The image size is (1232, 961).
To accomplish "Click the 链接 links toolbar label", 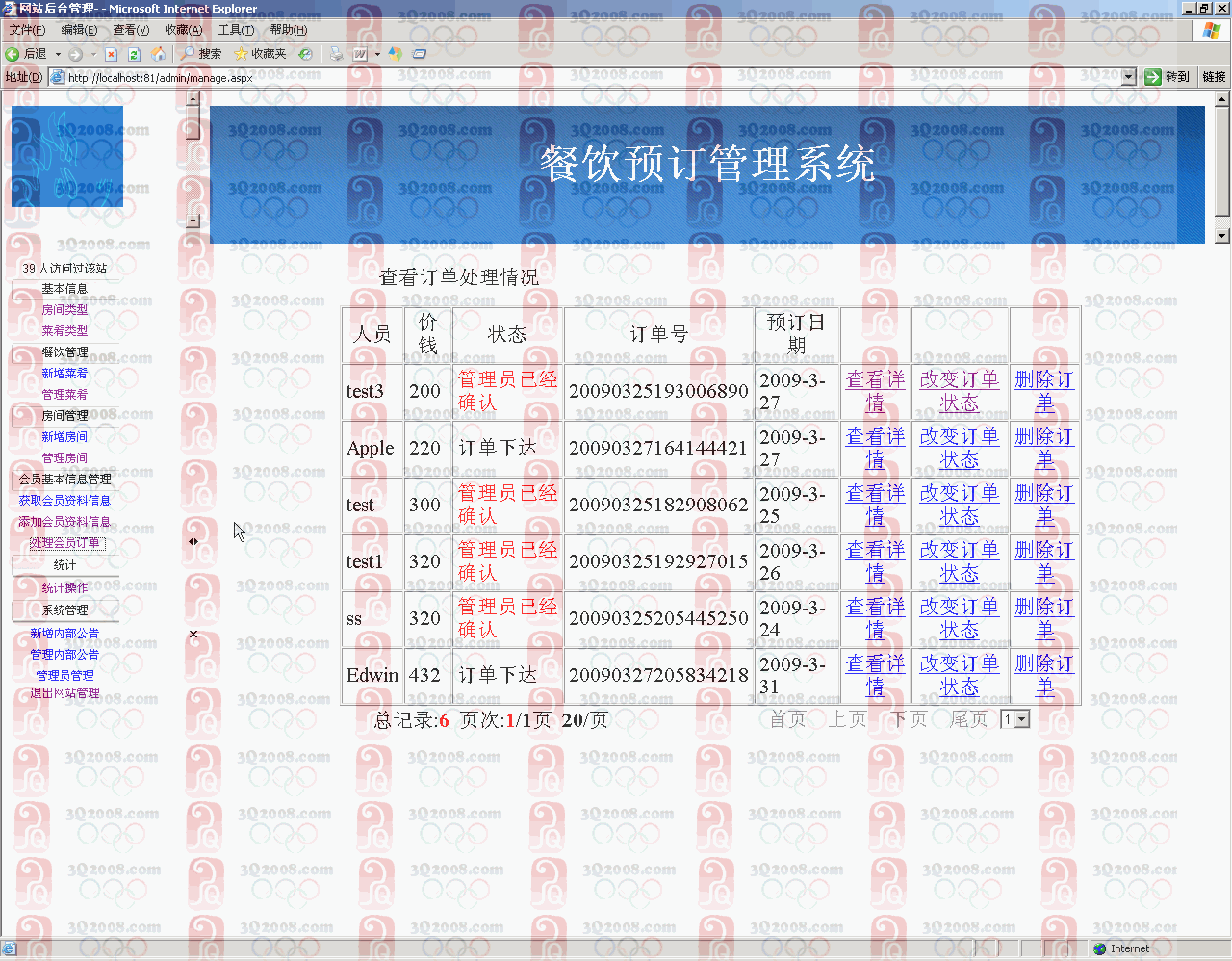I will click(1214, 77).
